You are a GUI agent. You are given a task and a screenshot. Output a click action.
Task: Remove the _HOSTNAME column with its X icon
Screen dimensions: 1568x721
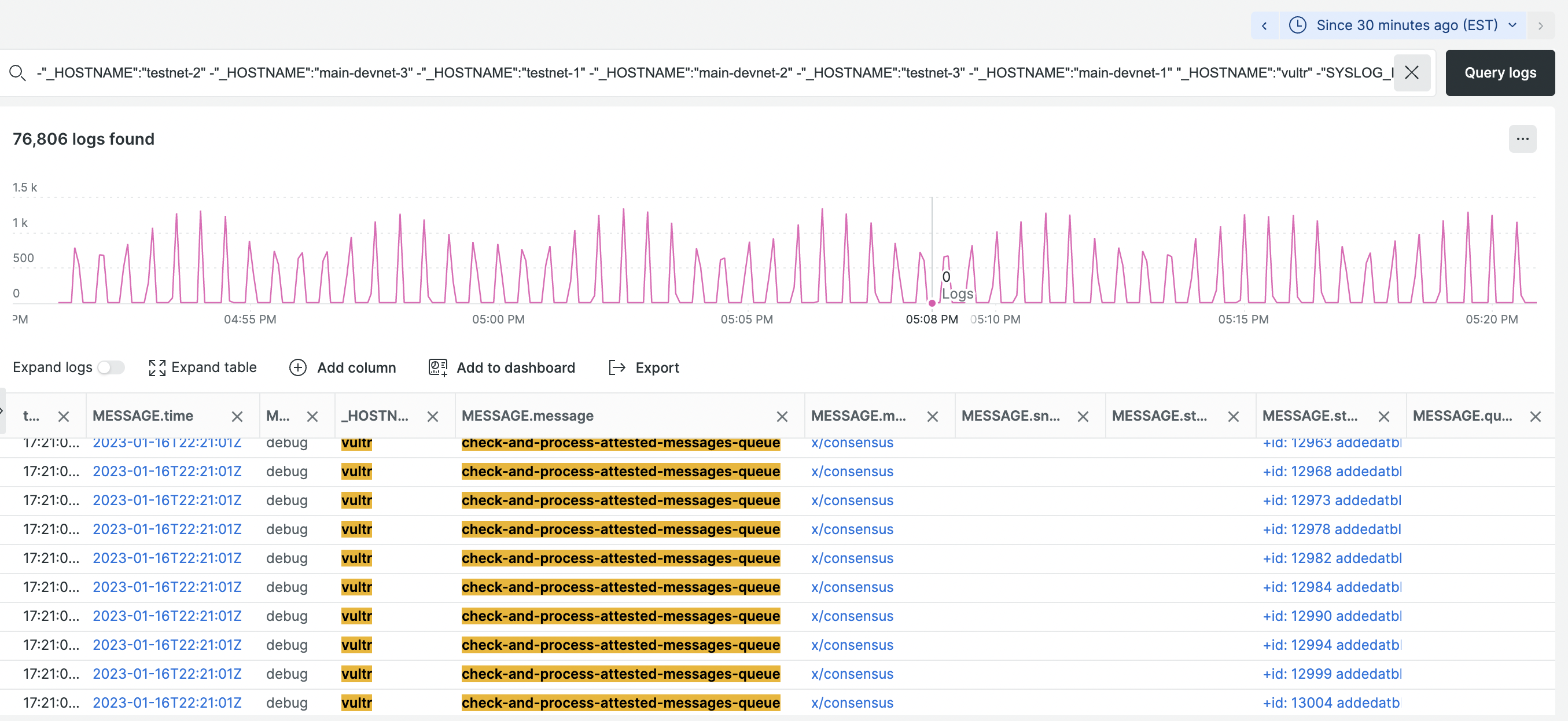pyautogui.click(x=433, y=416)
